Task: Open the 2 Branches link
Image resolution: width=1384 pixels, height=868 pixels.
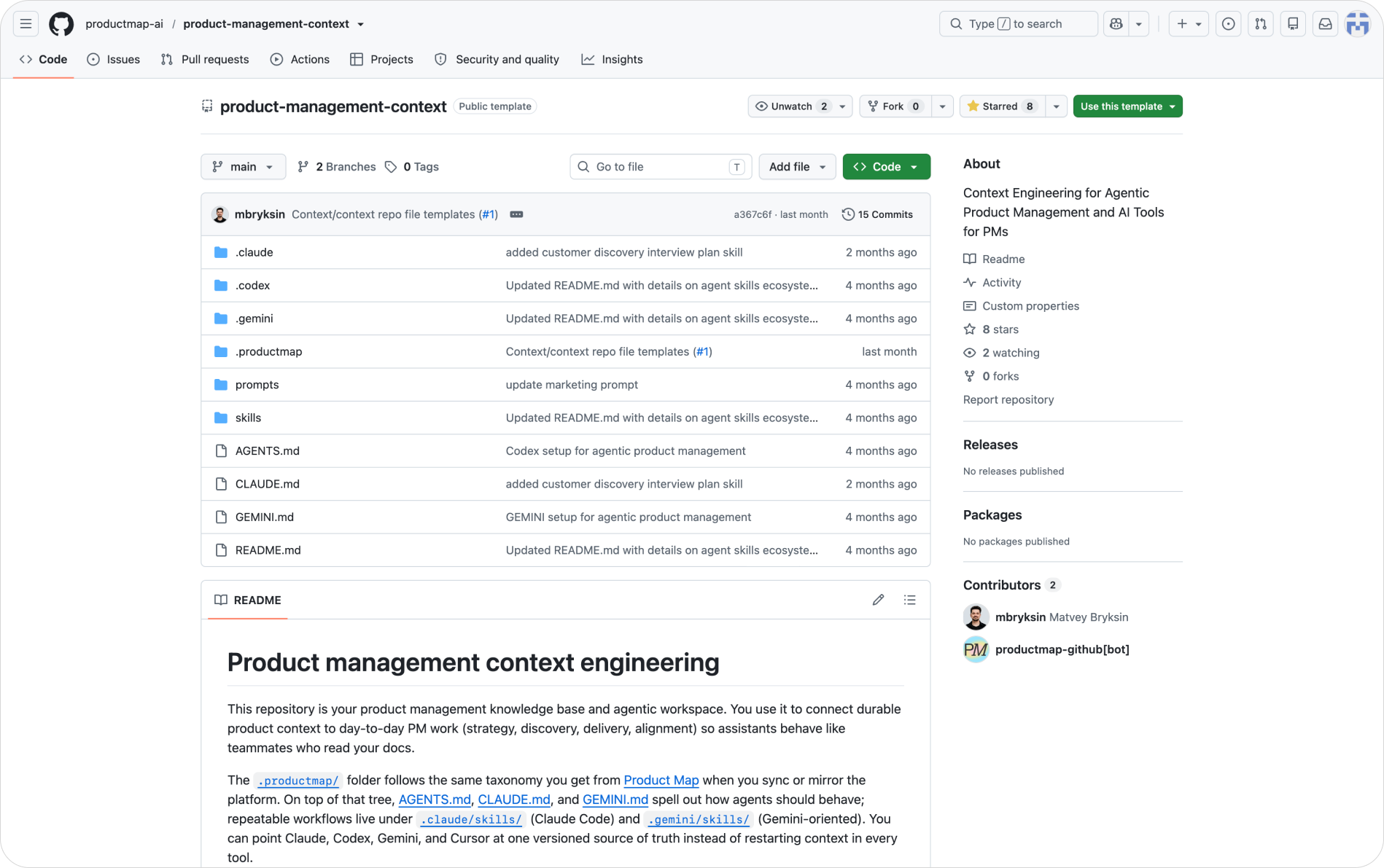Action: (x=337, y=167)
